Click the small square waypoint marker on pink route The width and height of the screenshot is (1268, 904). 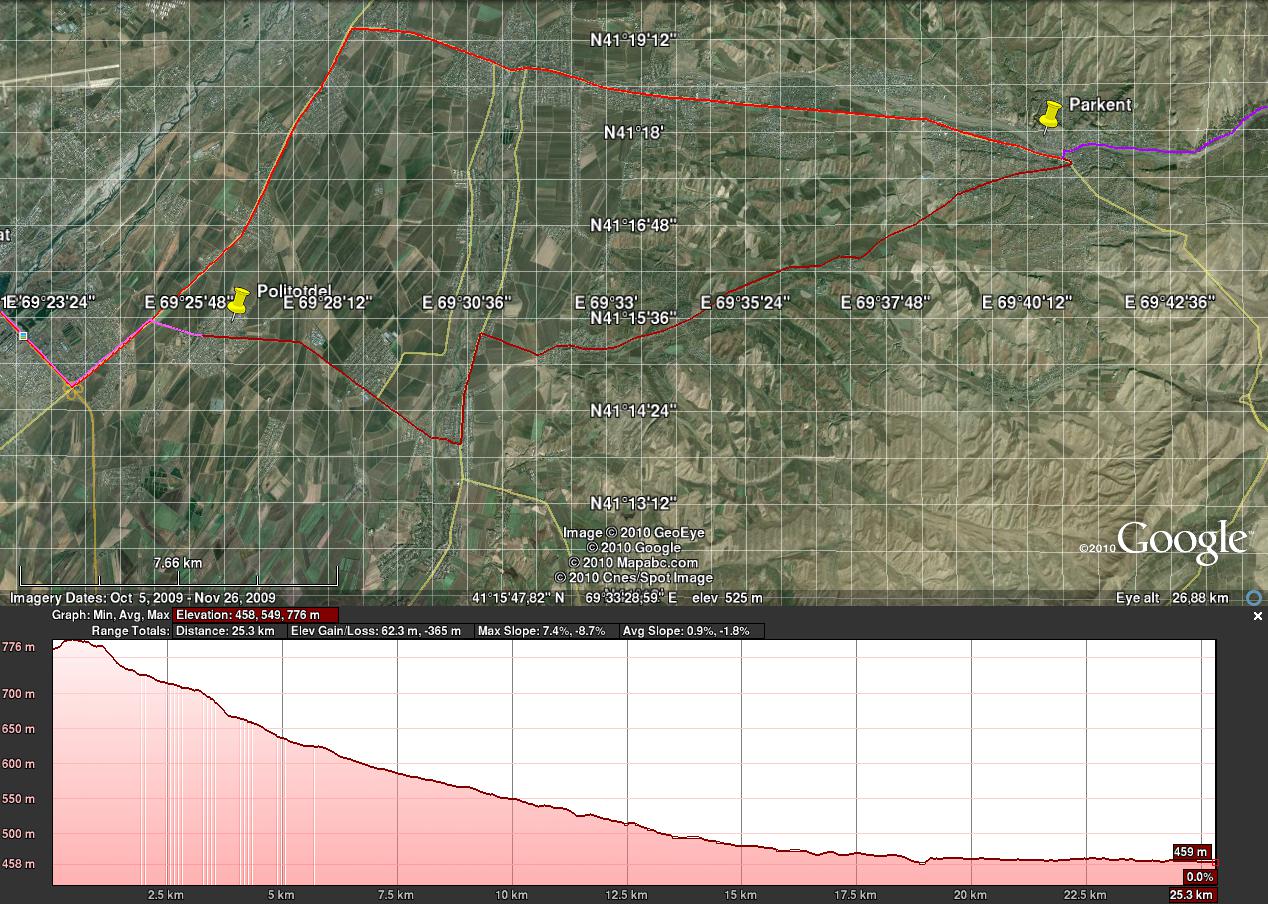pos(23,336)
